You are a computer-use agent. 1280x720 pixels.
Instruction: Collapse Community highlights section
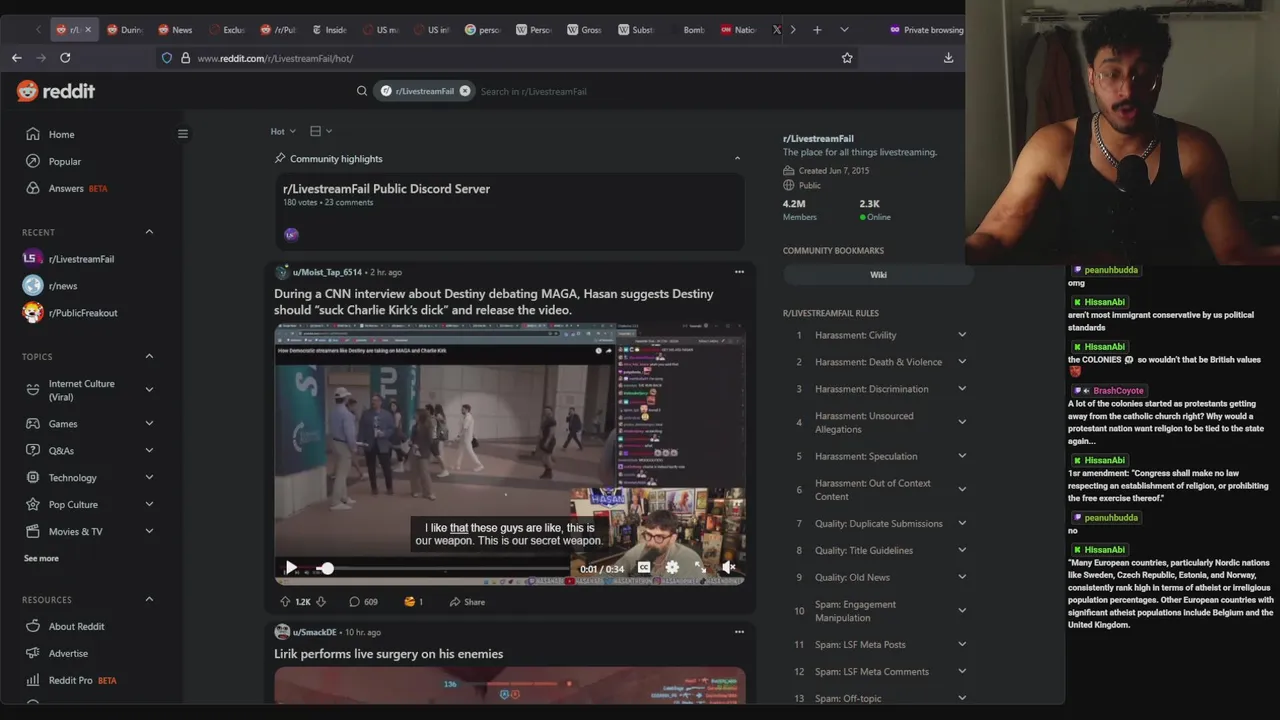tap(737, 158)
